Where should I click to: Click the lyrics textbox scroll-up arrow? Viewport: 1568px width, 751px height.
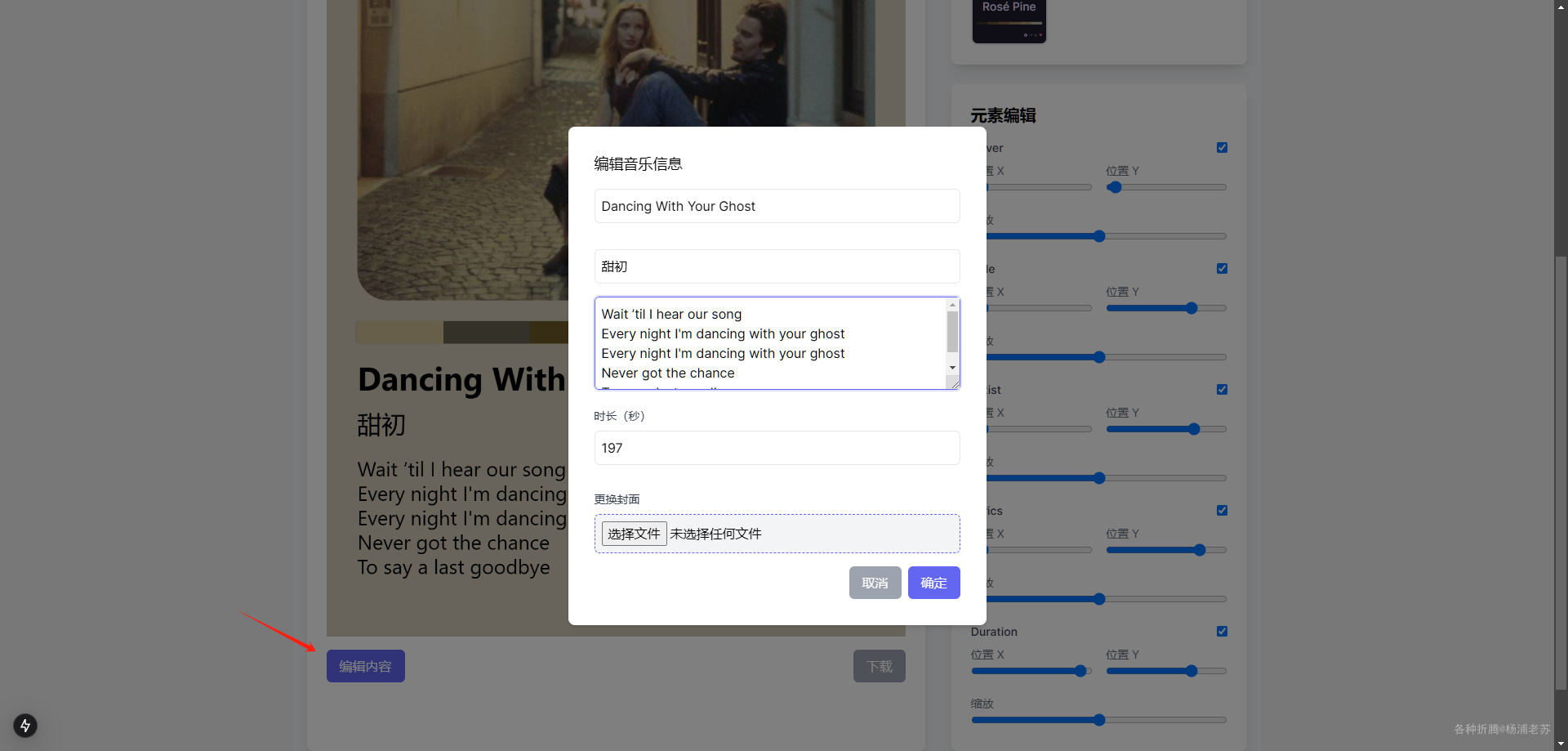(952, 305)
